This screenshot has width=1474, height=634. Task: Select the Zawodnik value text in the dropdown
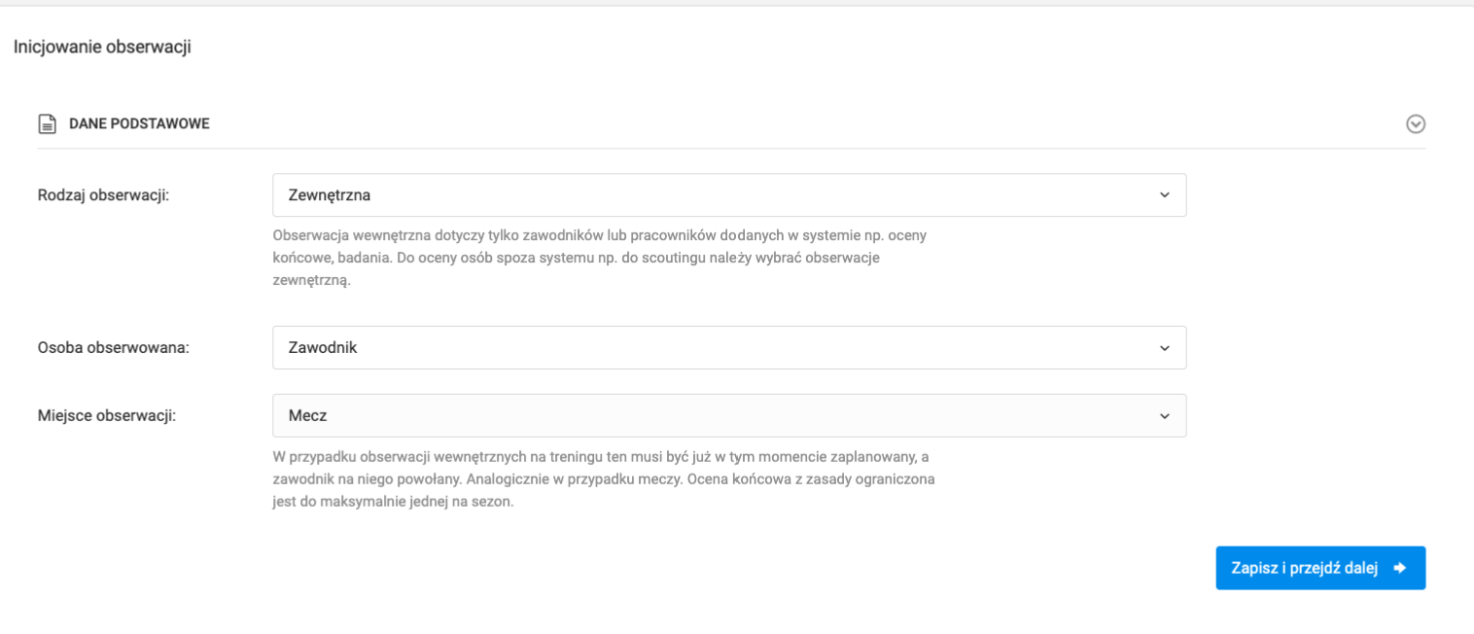pyautogui.click(x=322, y=348)
